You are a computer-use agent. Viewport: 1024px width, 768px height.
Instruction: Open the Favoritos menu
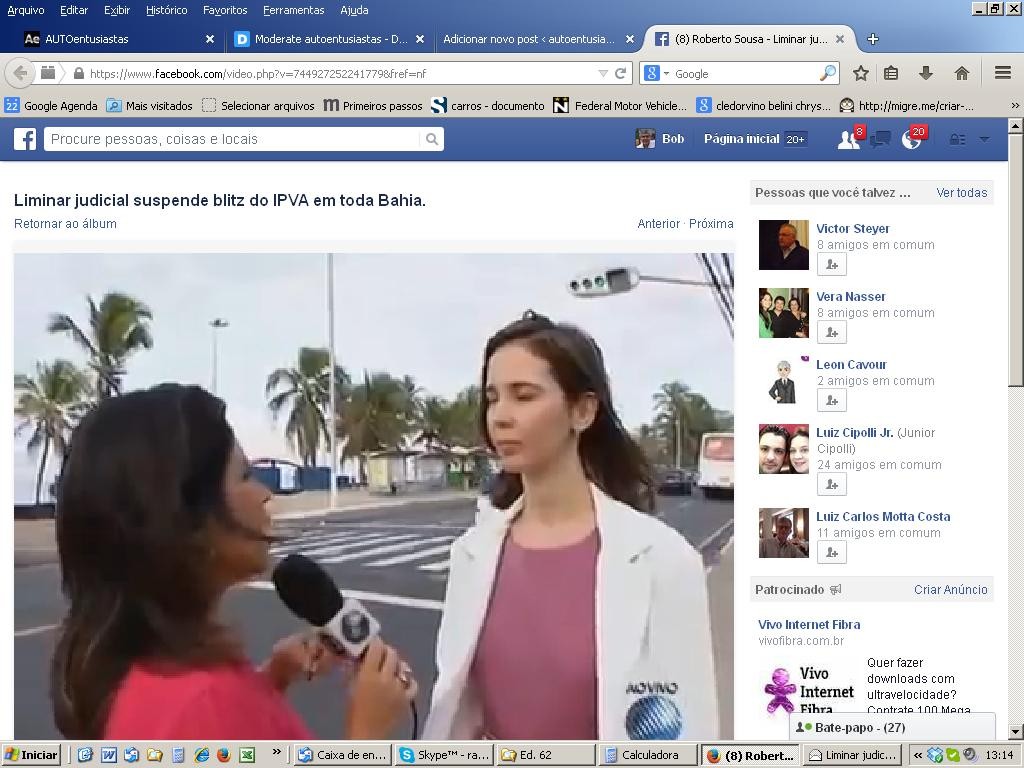point(224,10)
